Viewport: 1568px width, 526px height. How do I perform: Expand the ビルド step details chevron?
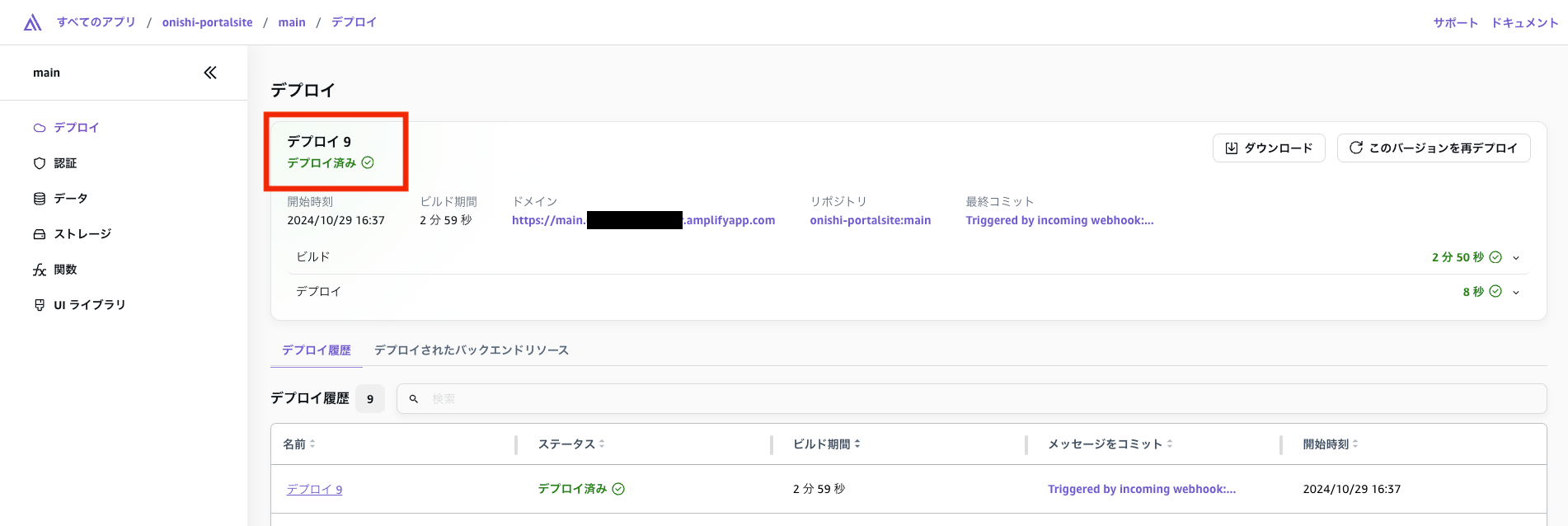(x=1515, y=258)
